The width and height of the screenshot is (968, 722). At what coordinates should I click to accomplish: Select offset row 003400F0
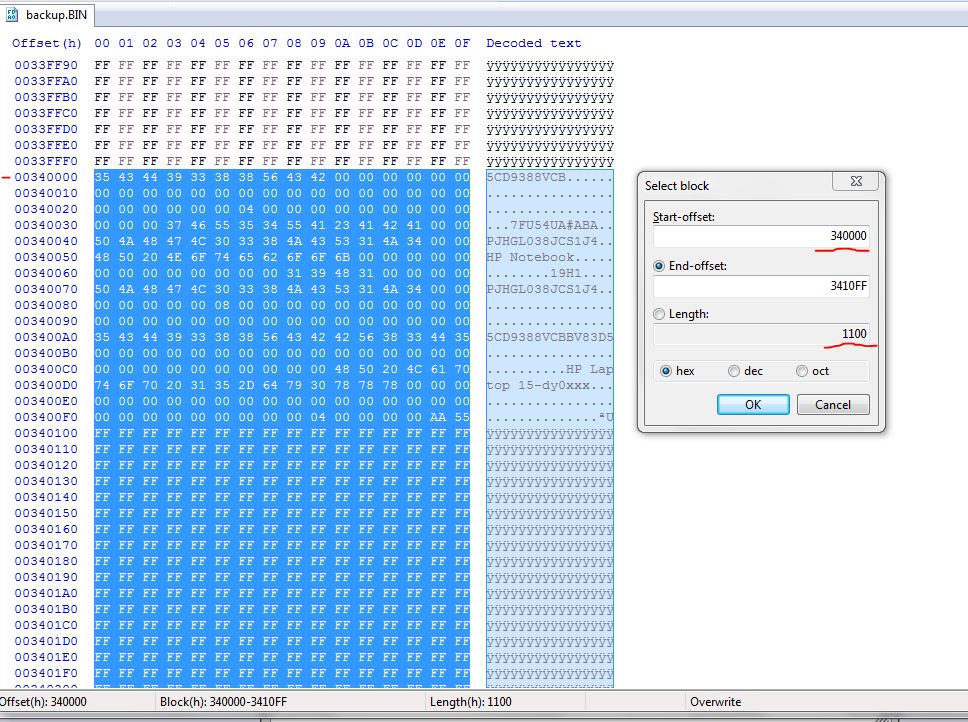pos(46,417)
